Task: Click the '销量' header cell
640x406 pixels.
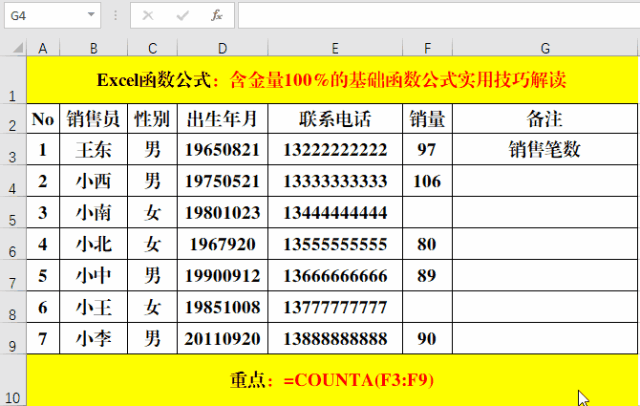Action: [x=427, y=119]
